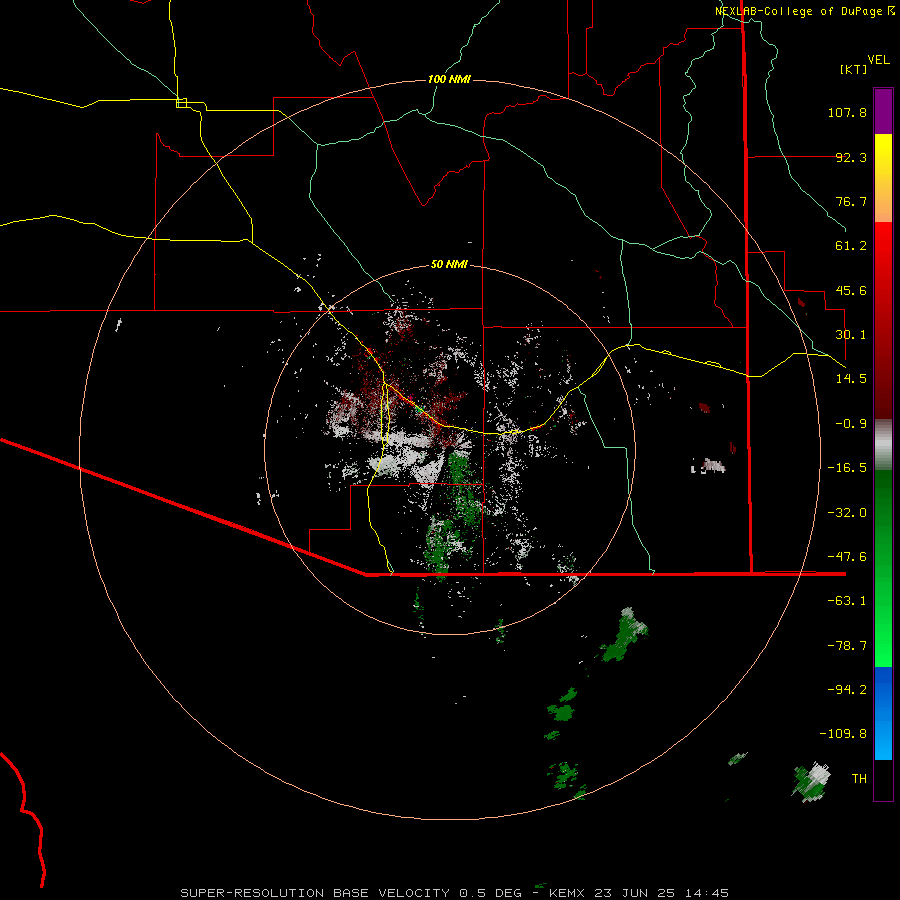Select the 45.6 scale label
This screenshot has width=900, height=900.
851,290
